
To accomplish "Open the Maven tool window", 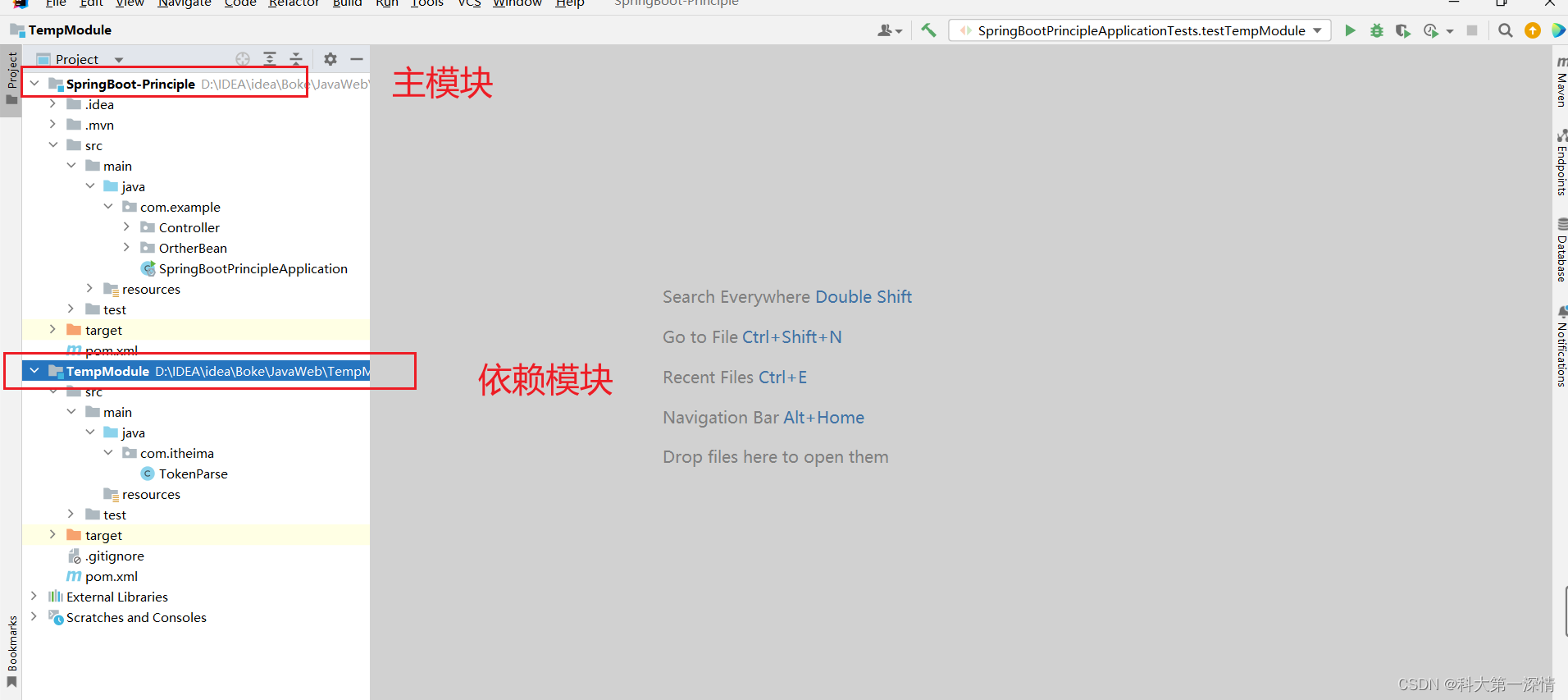I will (x=1561, y=82).
